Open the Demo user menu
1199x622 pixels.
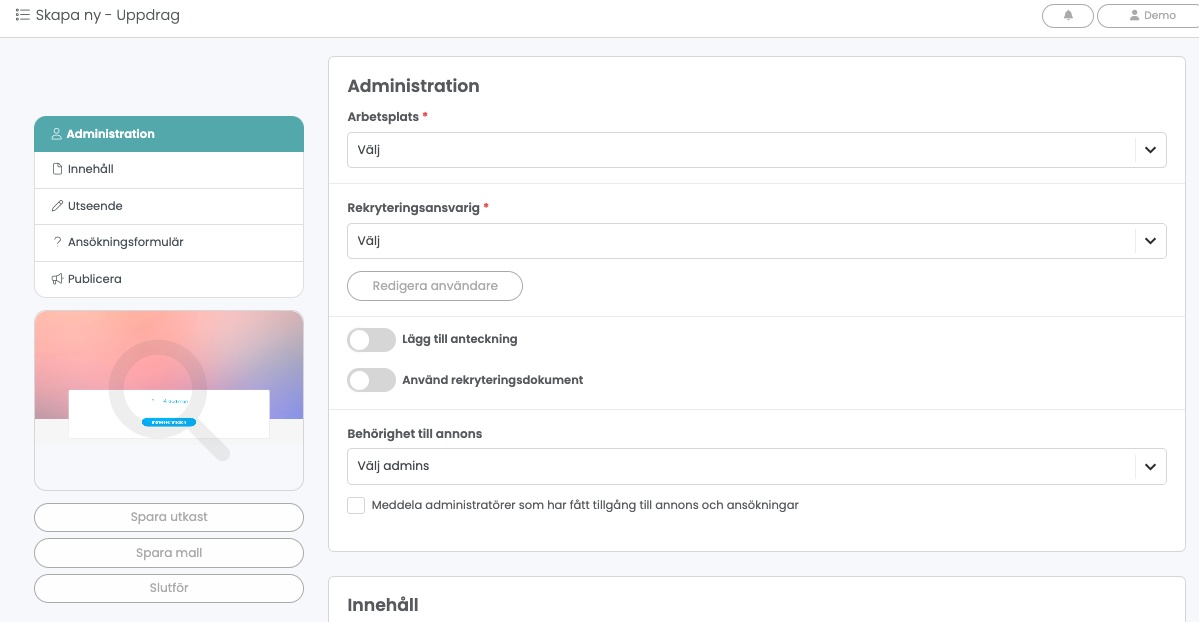tap(1152, 15)
